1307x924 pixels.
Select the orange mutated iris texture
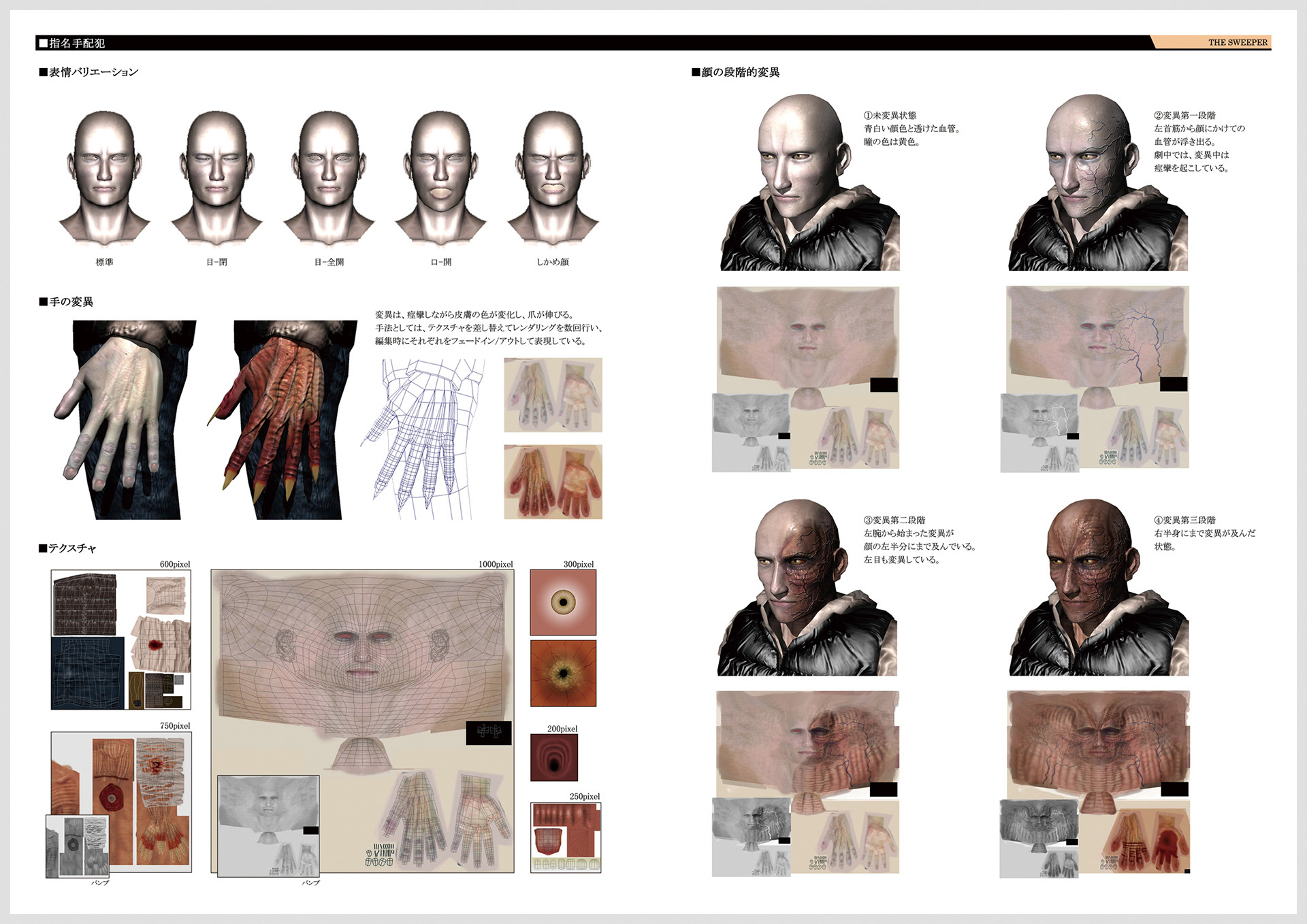coord(563,672)
